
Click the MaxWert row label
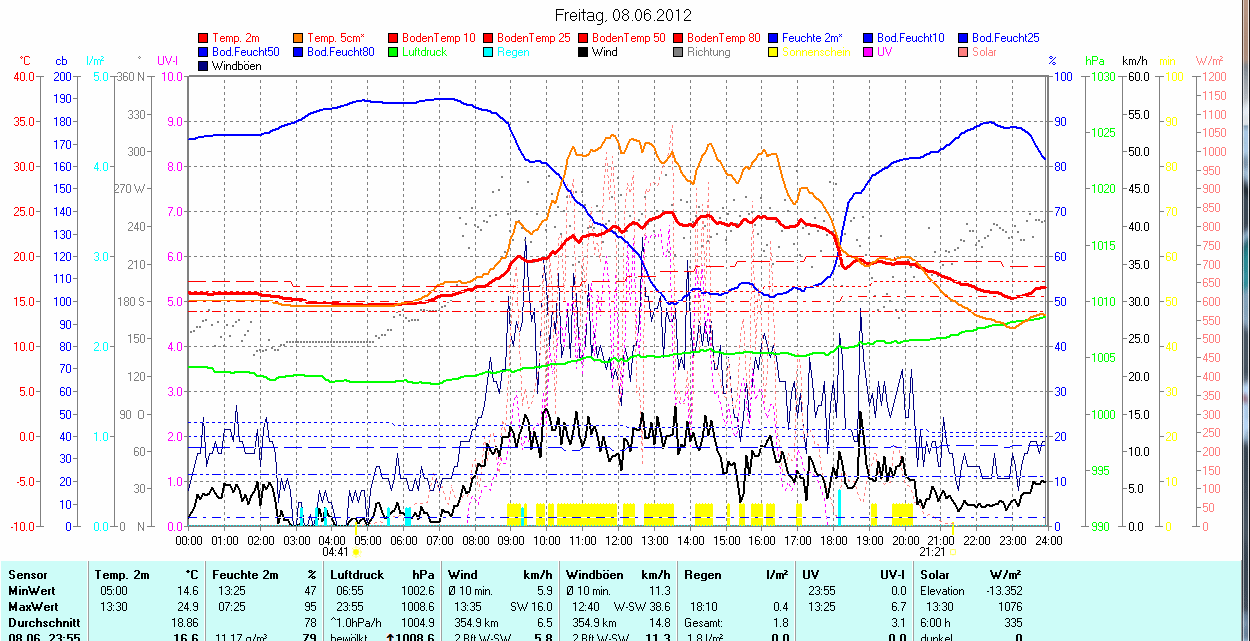click(32, 606)
